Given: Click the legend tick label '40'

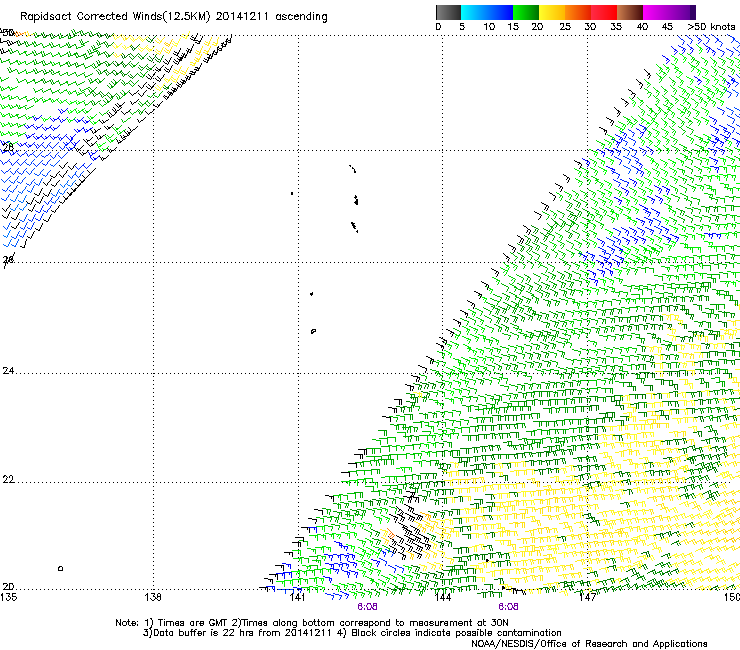Looking at the screenshot, I should pos(642,27).
